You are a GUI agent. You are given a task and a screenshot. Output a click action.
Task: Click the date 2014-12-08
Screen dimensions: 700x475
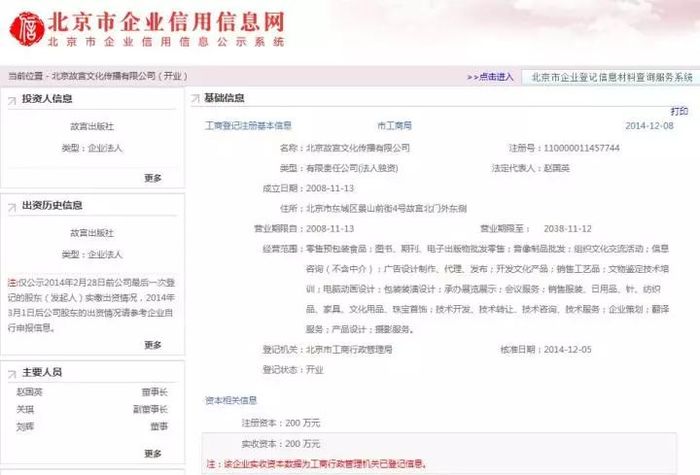[x=649, y=125]
